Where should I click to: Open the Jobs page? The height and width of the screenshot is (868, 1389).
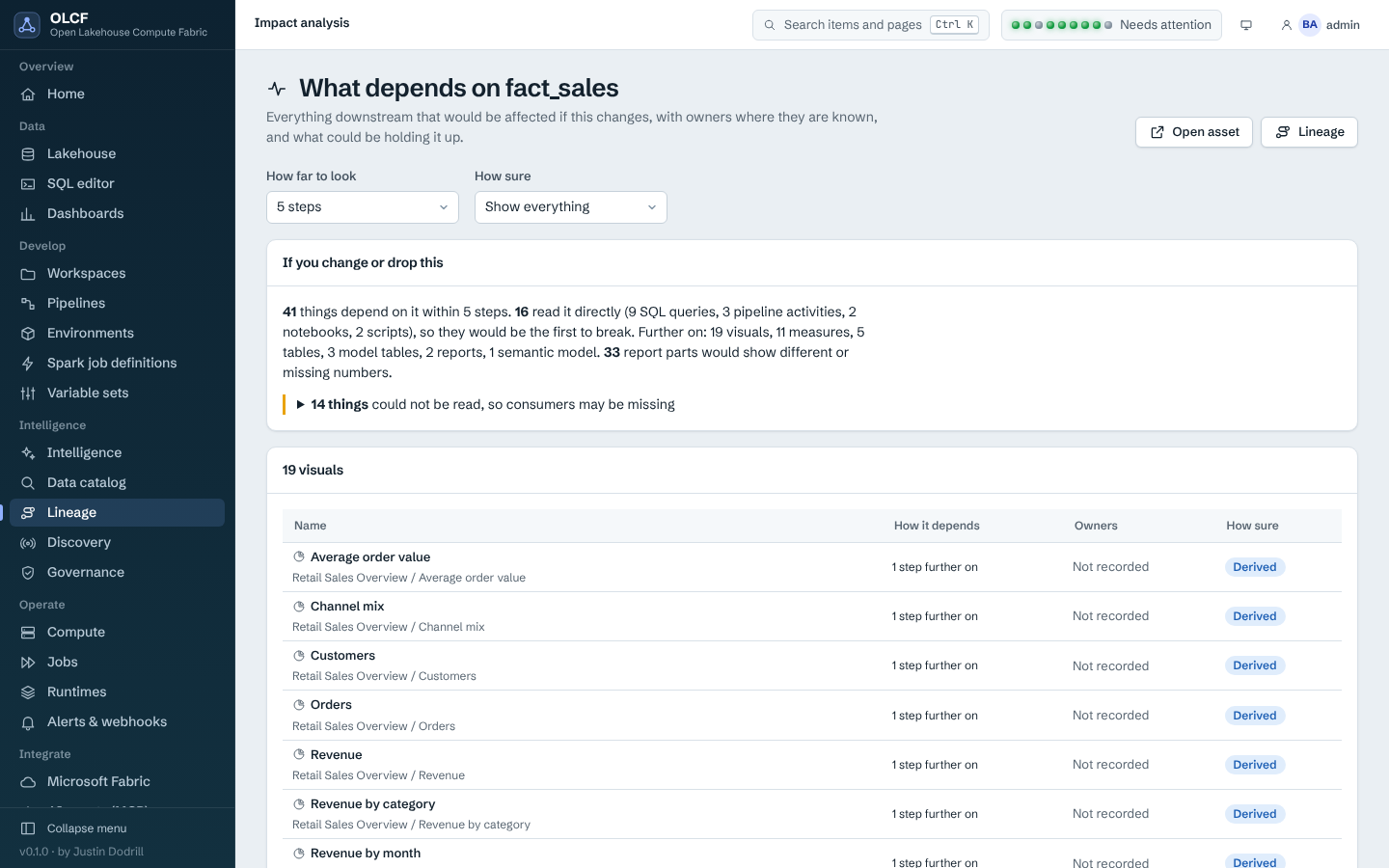point(117,662)
